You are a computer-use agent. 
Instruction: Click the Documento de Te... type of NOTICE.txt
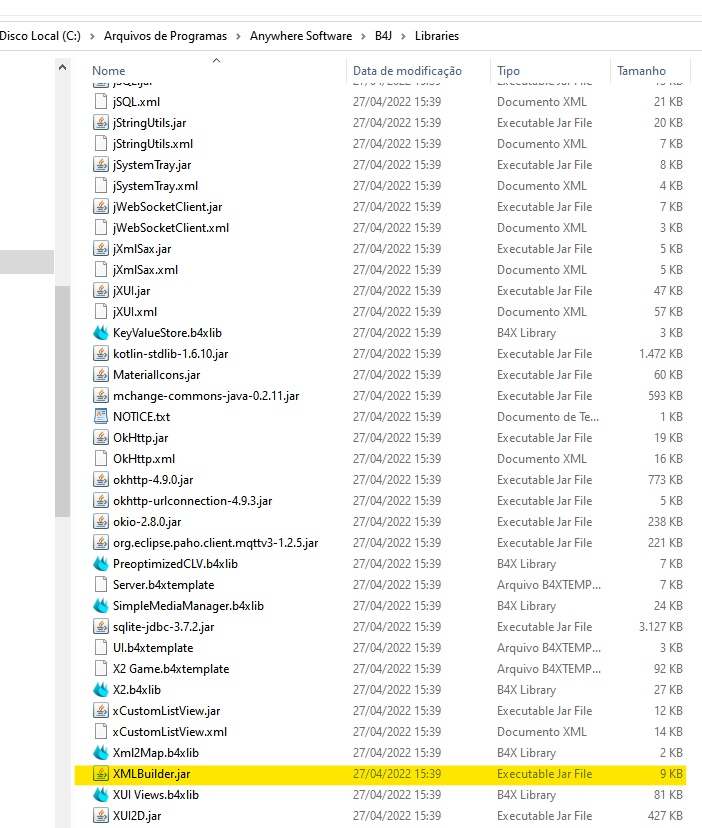click(x=548, y=417)
